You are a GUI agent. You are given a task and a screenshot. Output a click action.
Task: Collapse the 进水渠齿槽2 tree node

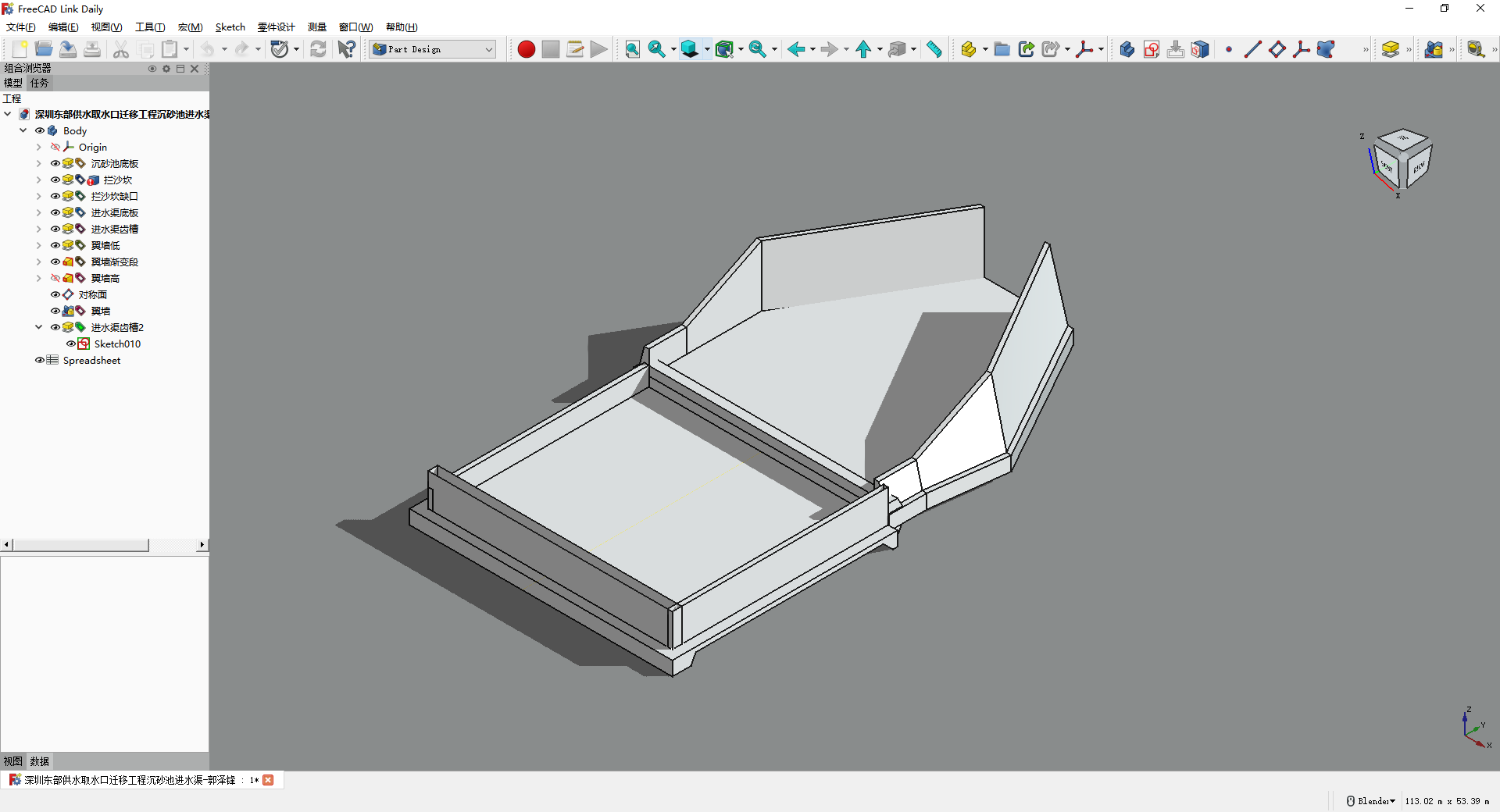38,328
